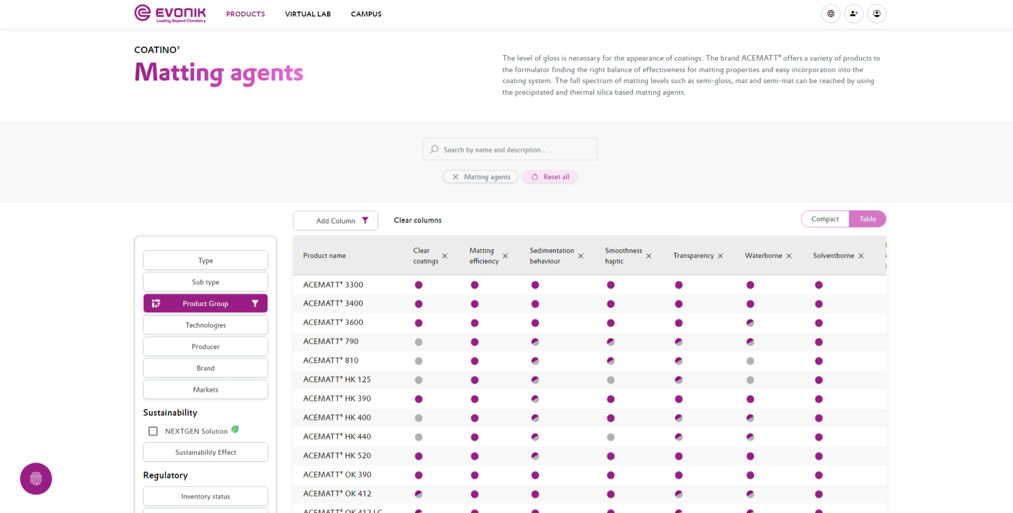This screenshot has width=1013, height=513.
Task: Click the Transparency column header
Action: pyautogui.click(x=693, y=256)
